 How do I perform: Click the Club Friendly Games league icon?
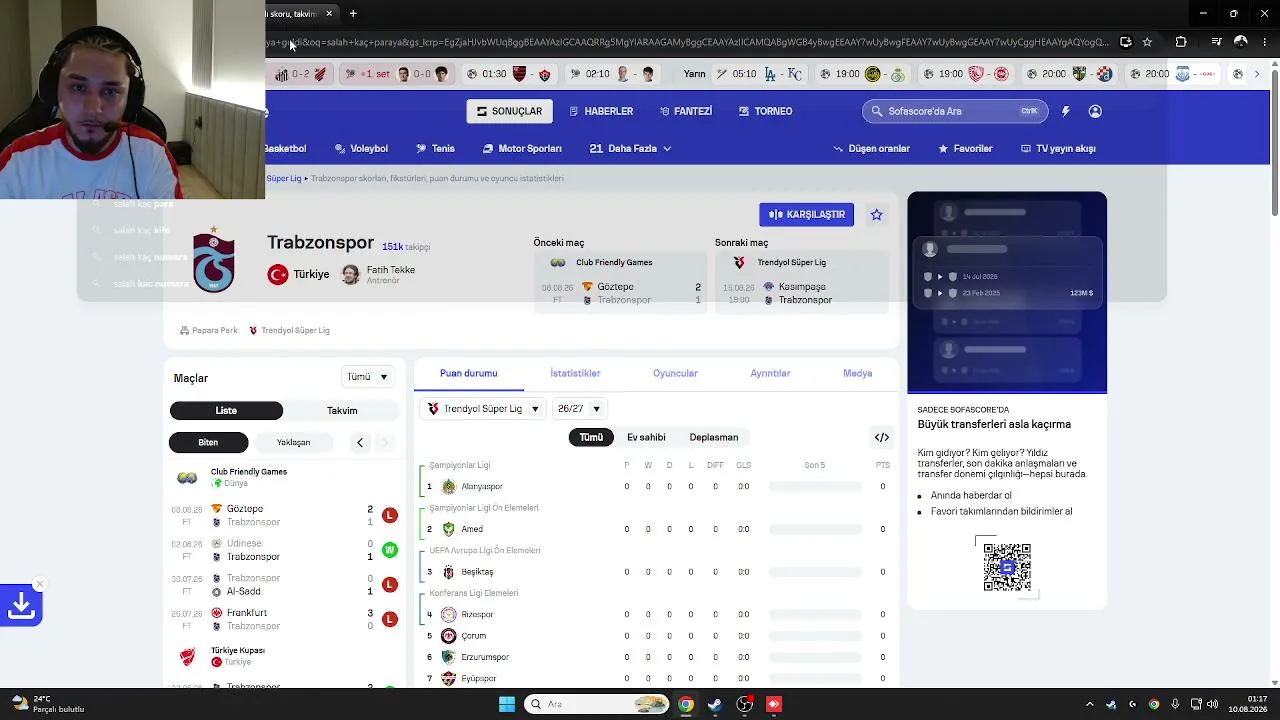pyautogui.click(x=187, y=478)
